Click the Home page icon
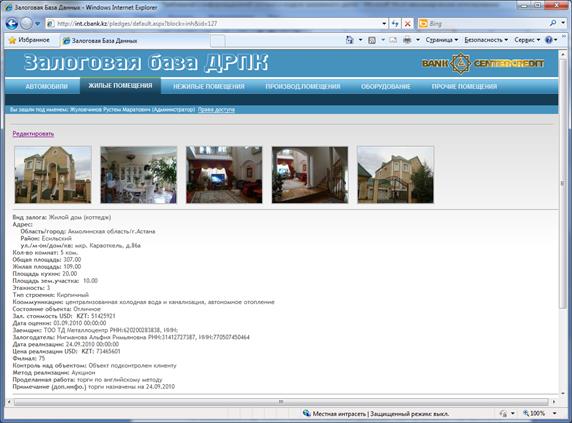 (349, 40)
